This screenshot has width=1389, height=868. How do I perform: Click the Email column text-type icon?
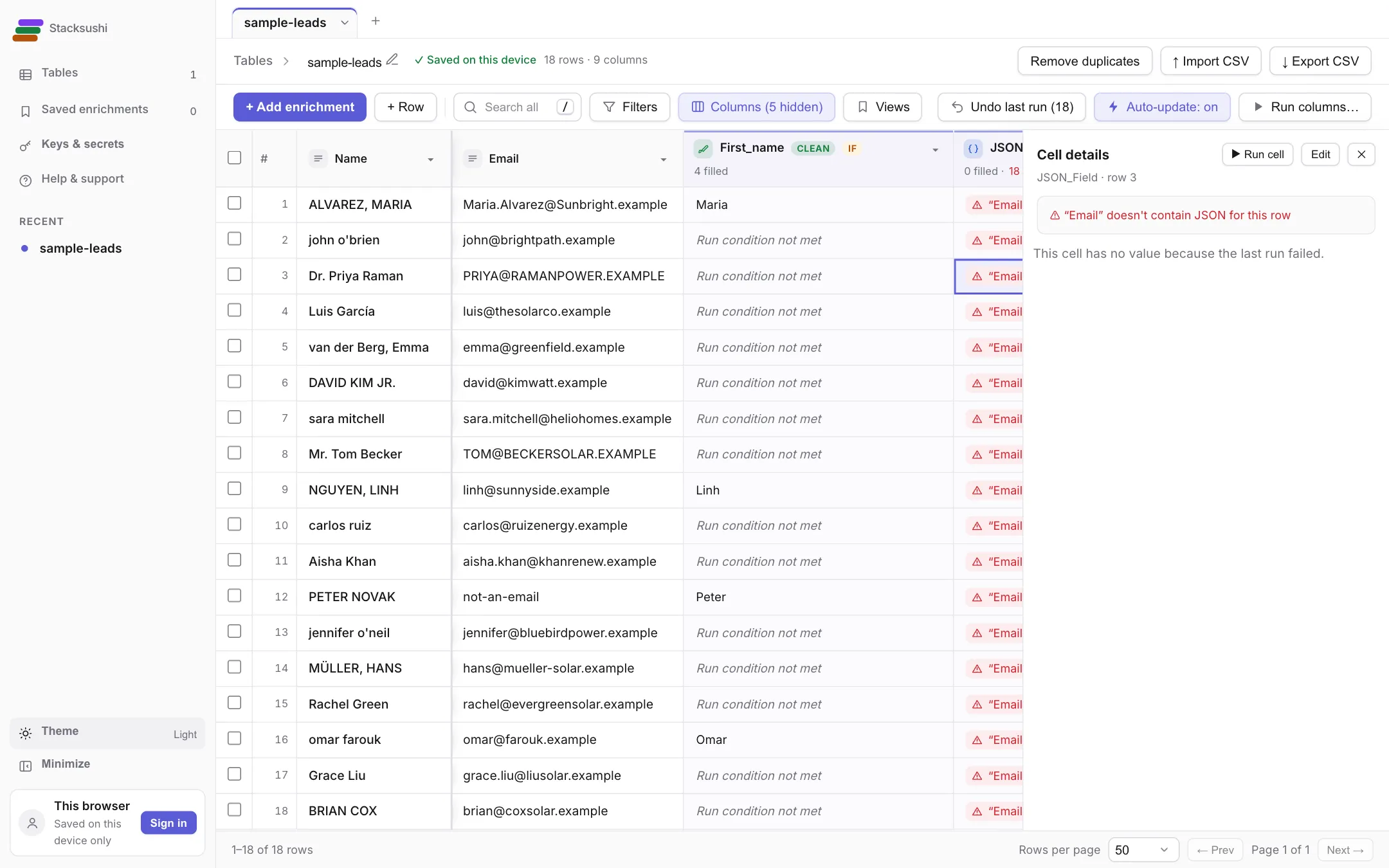(x=472, y=158)
